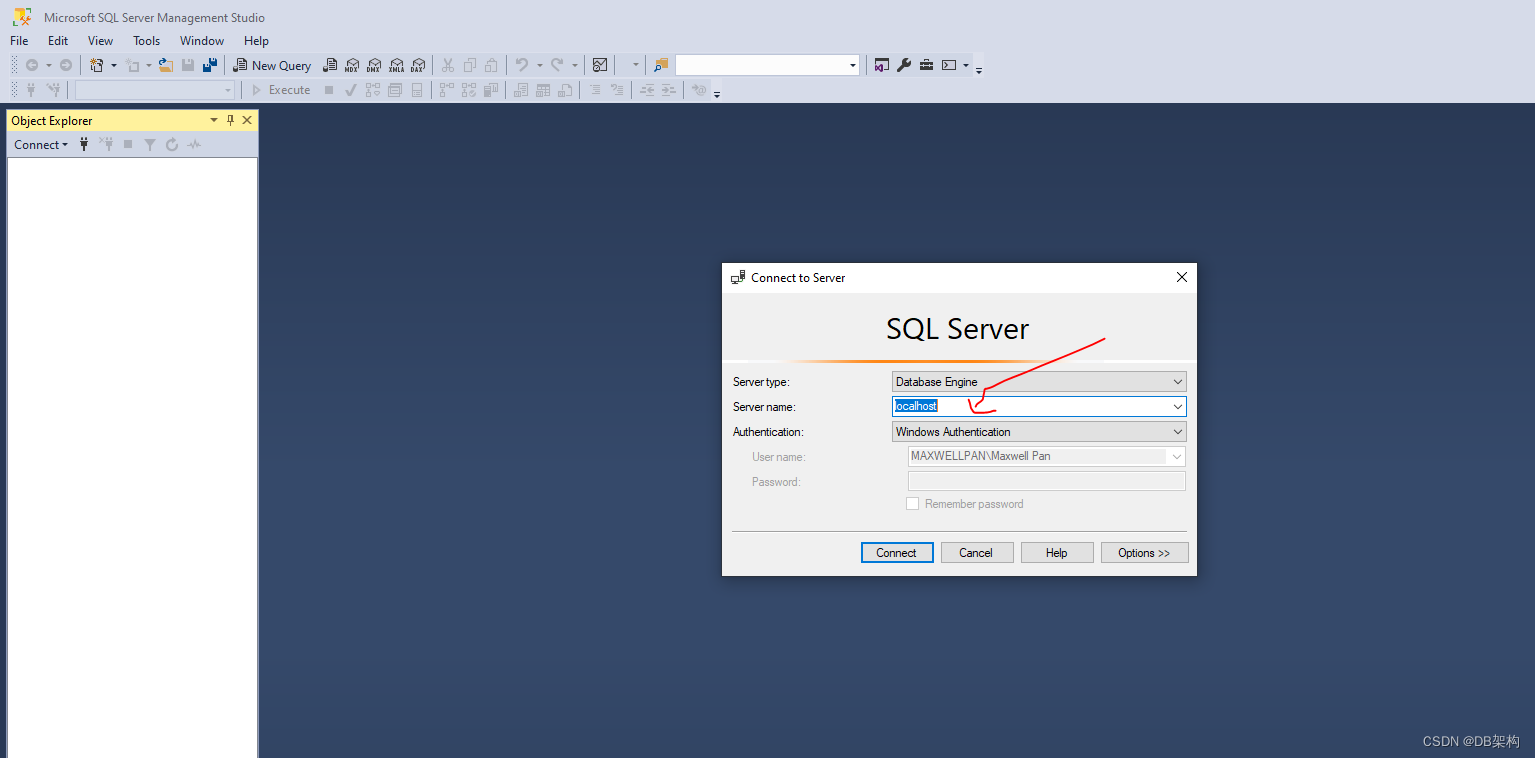
Task: Open the Tools menu
Action: click(x=146, y=41)
